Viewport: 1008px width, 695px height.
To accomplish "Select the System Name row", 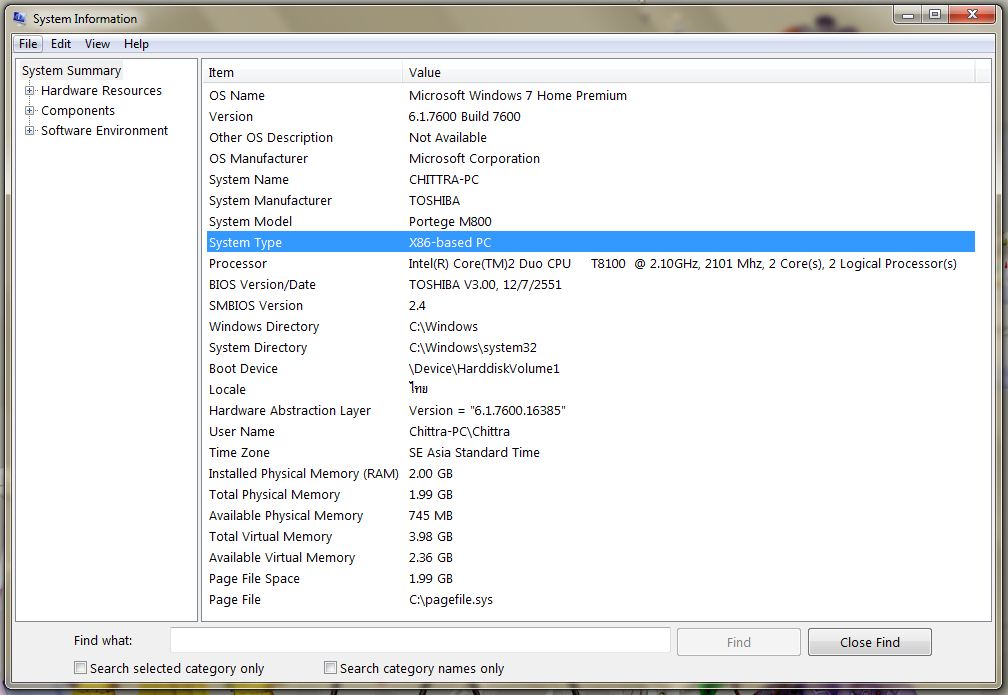I will pos(591,179).
